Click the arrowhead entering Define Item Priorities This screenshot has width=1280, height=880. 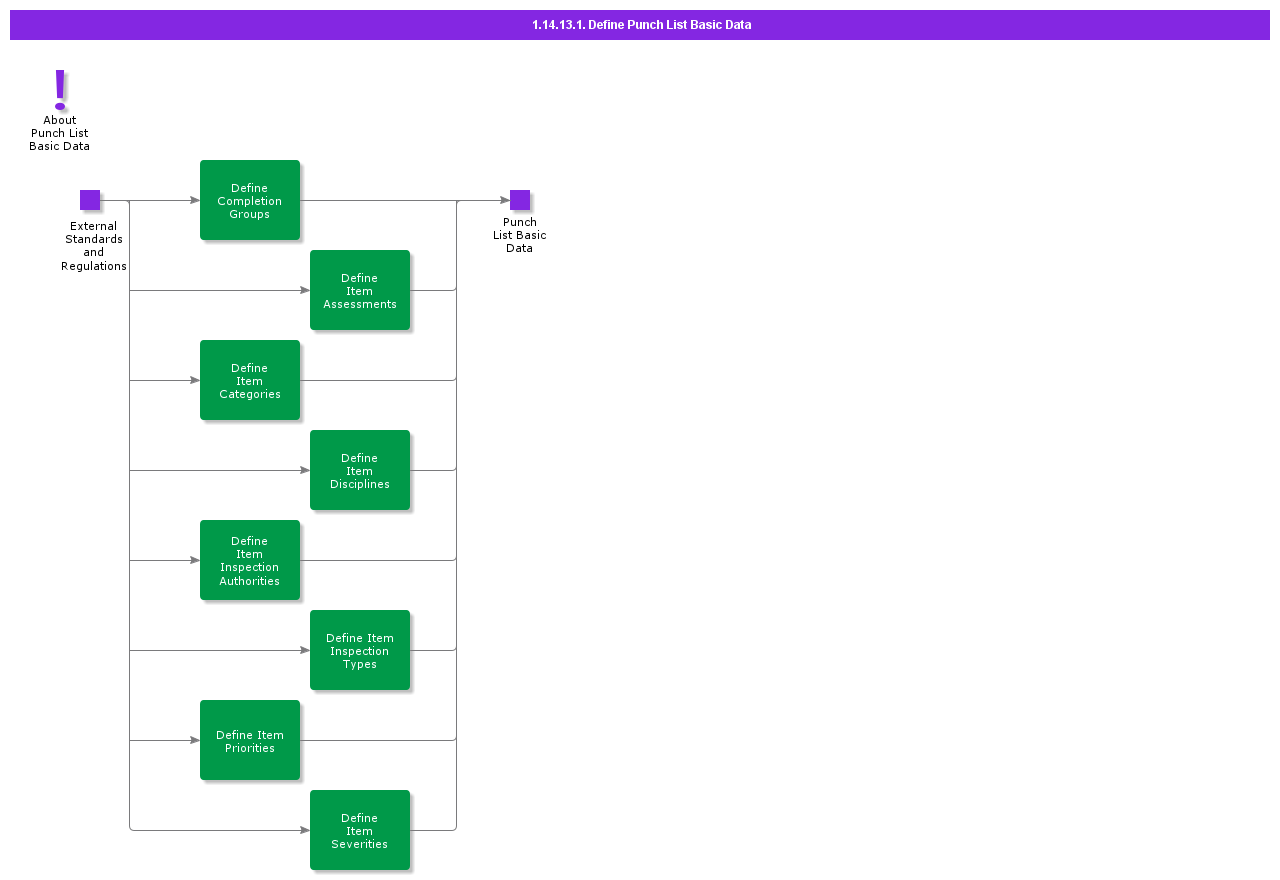(195, 740)
